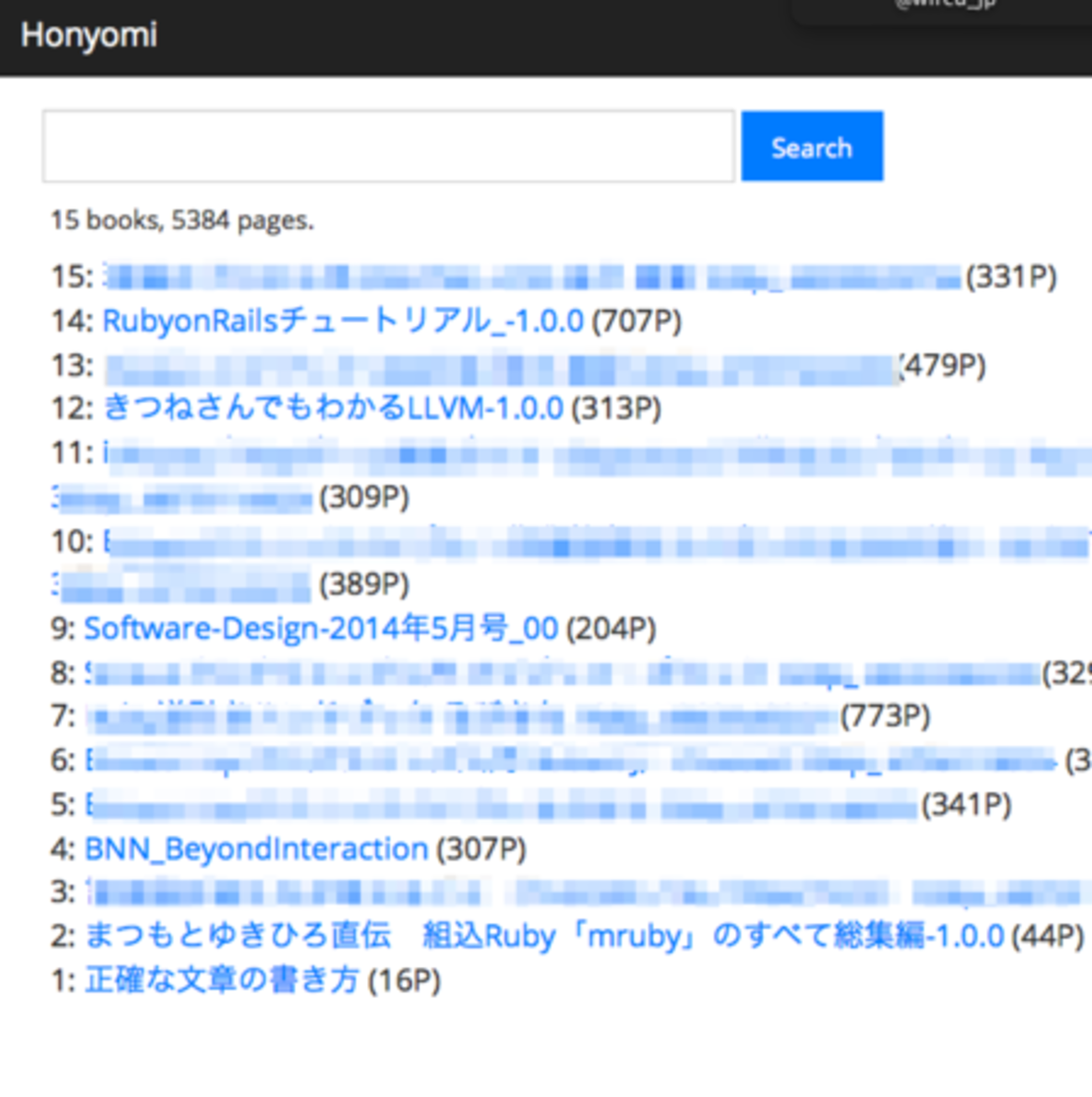Open the blurred book link in row 6
This screenshot has height=1097, width=1092.
tap(570, 761)
